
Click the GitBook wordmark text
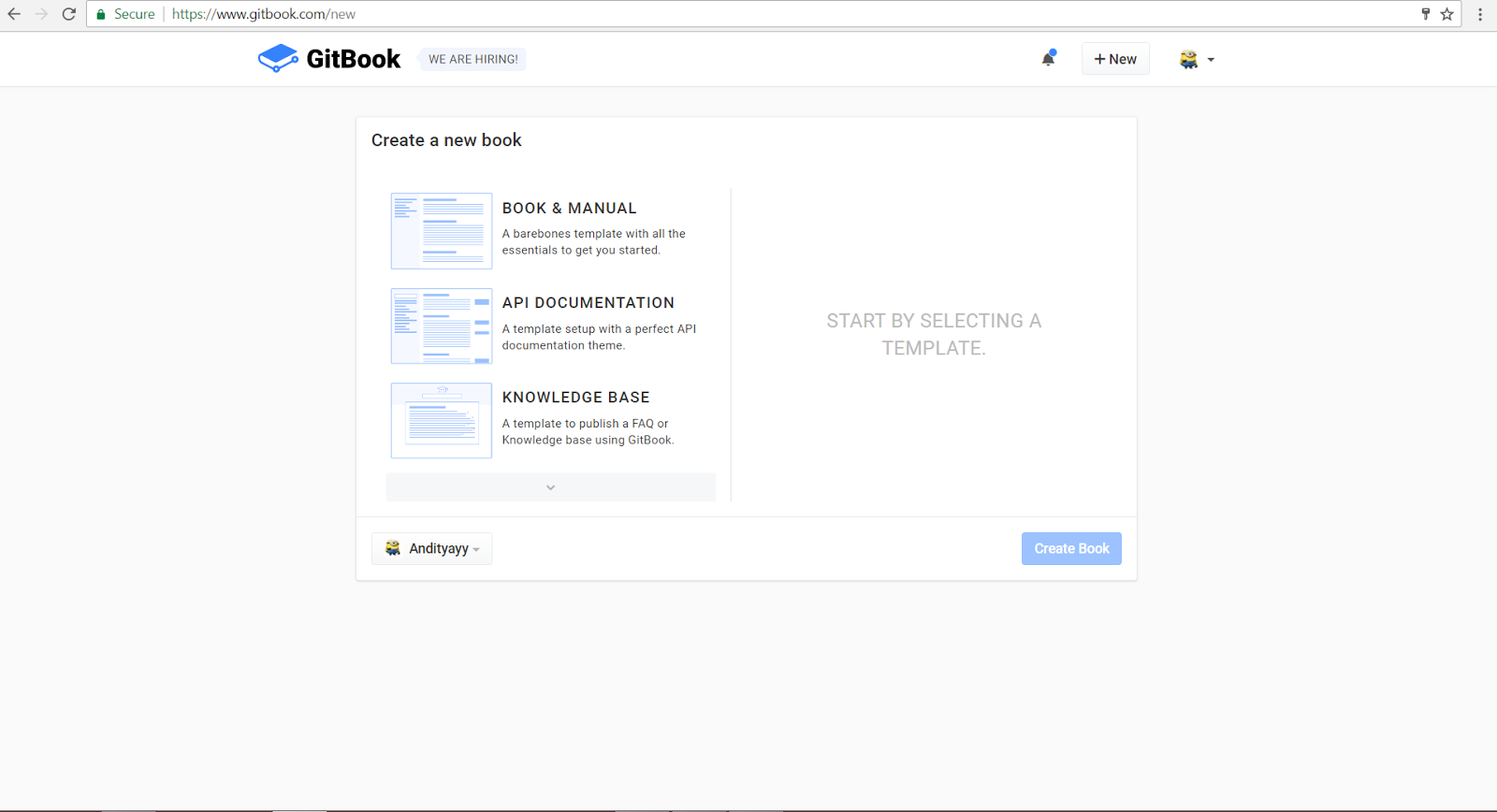click(354, 59)
